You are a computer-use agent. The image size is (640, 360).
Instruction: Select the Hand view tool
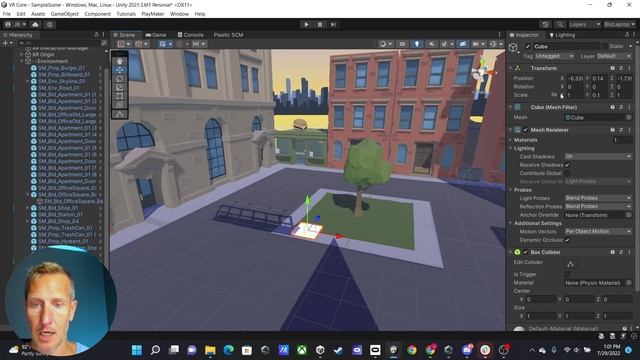tap(120, 61)
